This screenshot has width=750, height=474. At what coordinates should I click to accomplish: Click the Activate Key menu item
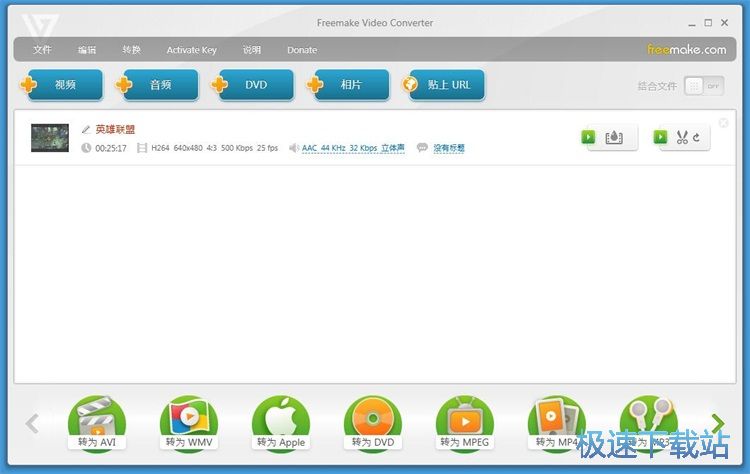pos(191,50)
